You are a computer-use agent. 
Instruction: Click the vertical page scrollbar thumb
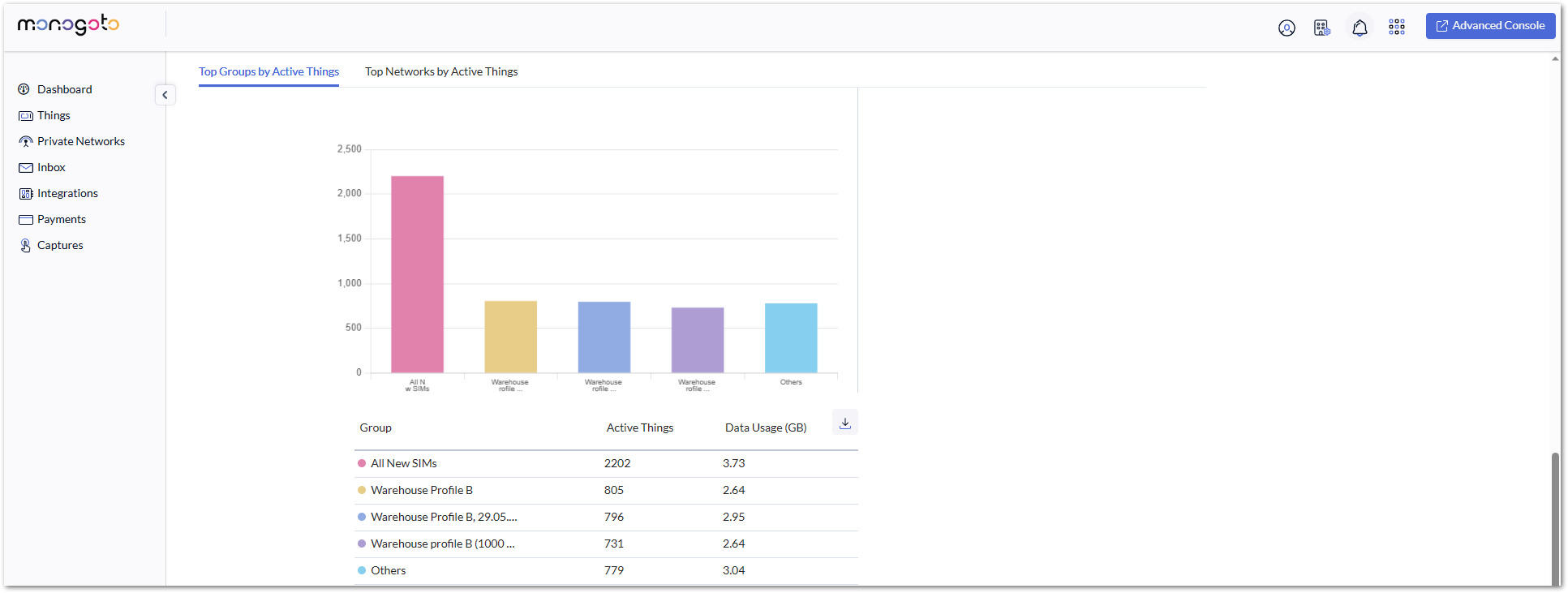pyautogui.click(x=1555, y=518)
